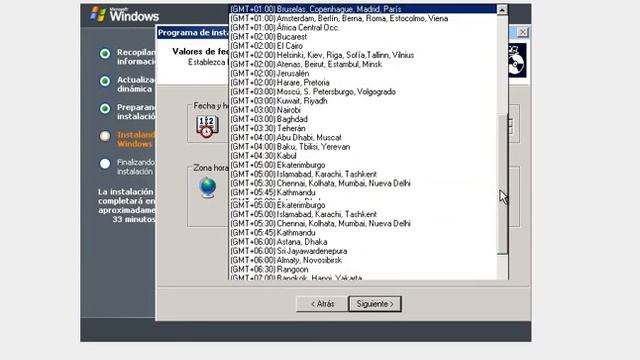Pick the Nairobi time zone
Screen dimensions: 640x360
(362, 110)
